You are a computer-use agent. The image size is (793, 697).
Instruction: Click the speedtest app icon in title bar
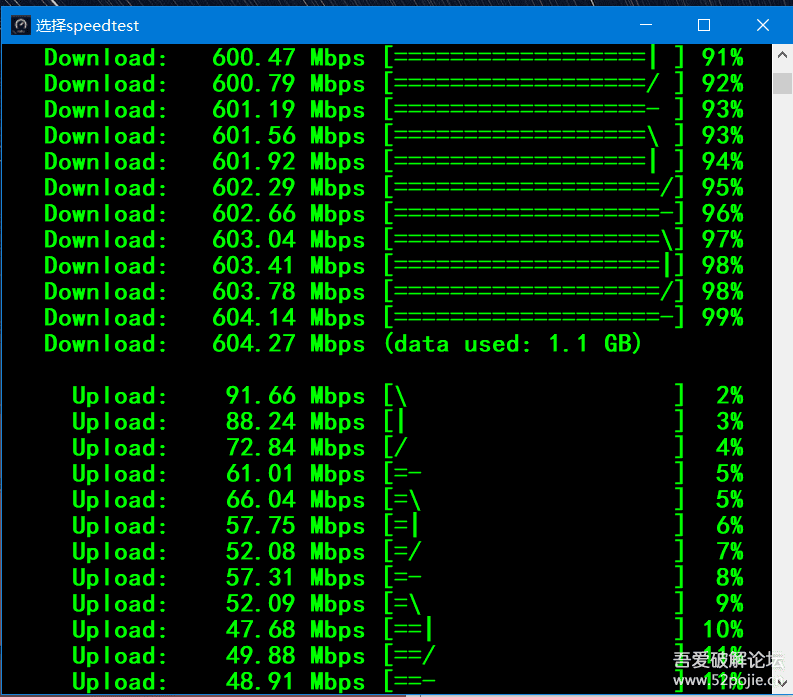(20, 25)
